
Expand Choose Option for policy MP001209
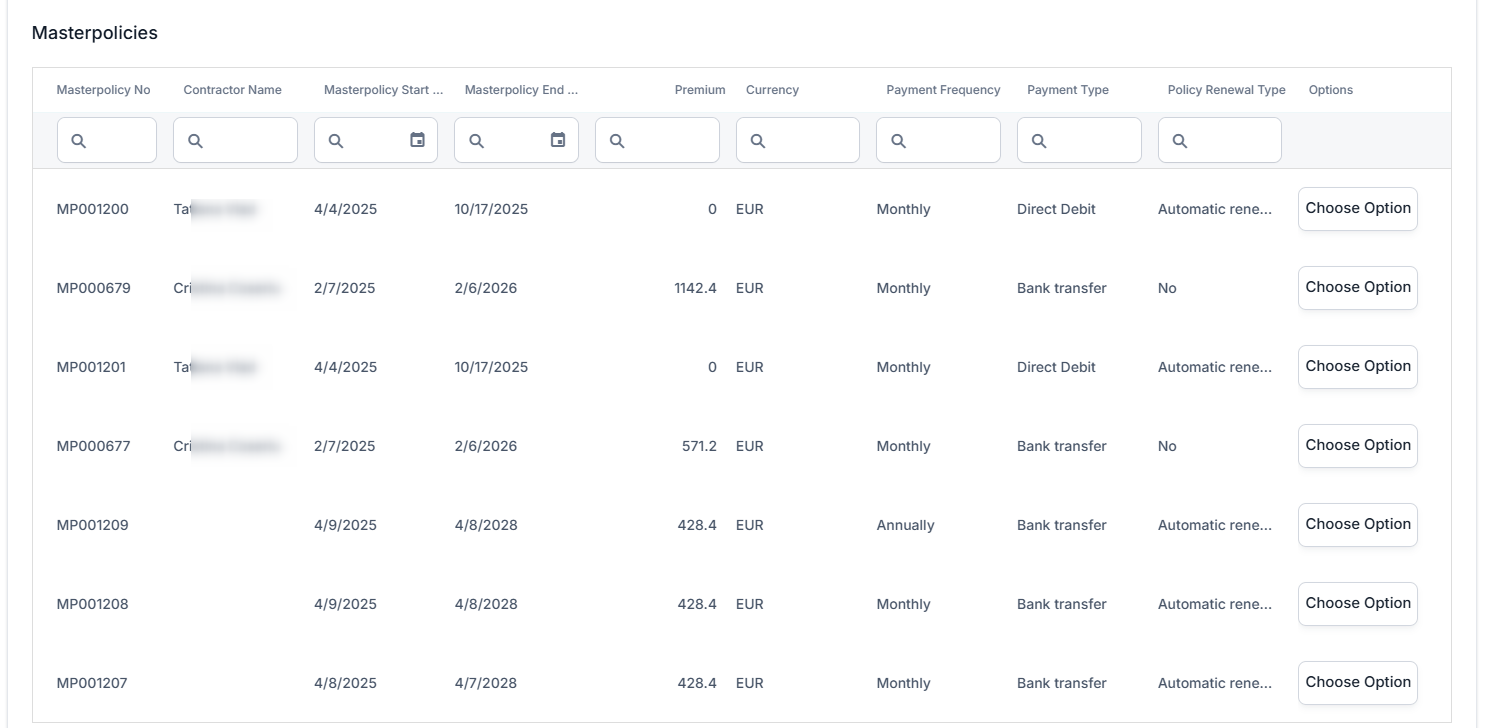point(1357,525)
